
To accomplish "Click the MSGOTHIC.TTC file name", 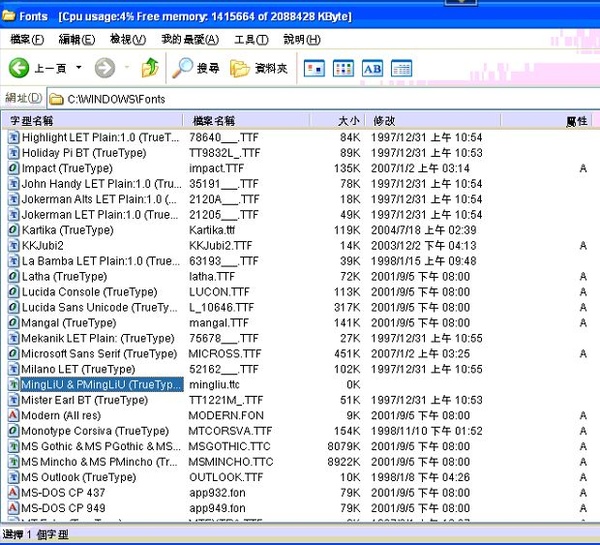I will pos(229,446).
